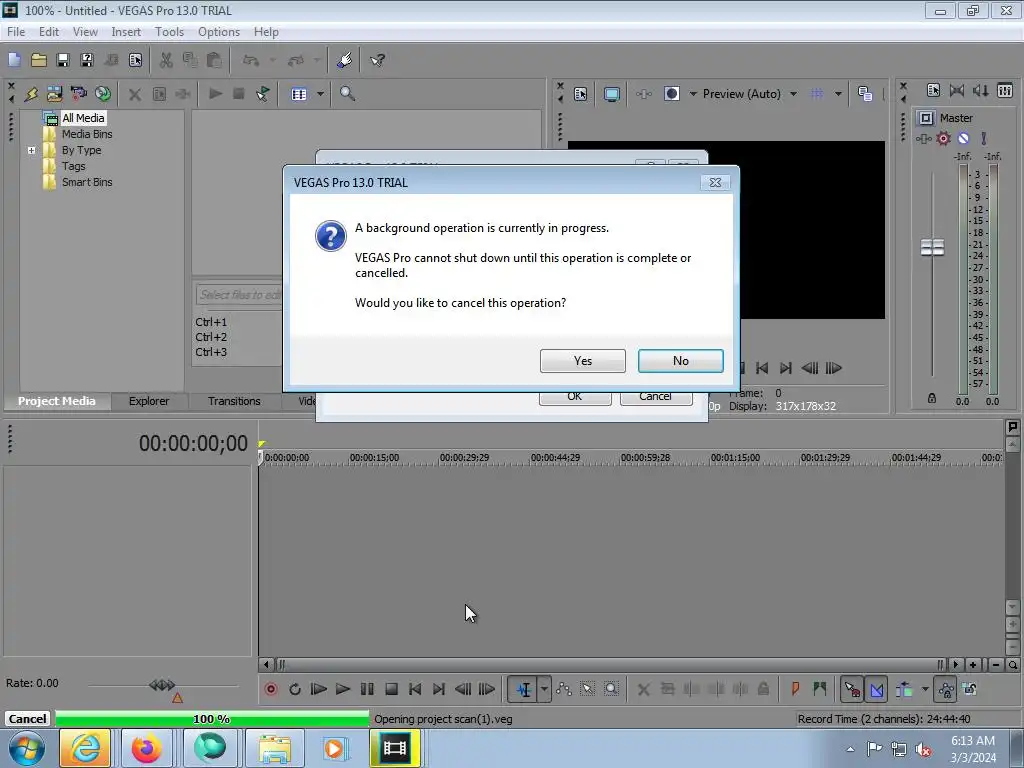The width and height of the screenshot is (1024, 768).
Task: Expand the Views dropdown arrow in Project Media
Action: point(320,93)
